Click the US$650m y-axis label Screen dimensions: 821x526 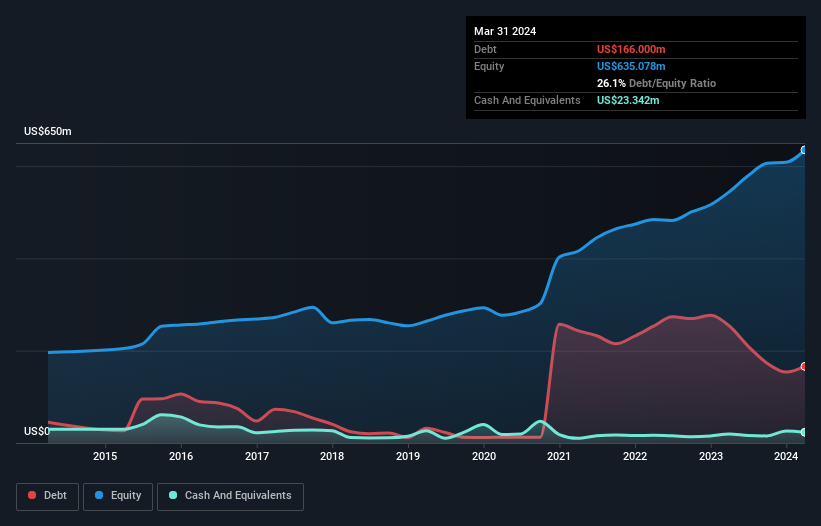pyautogui.click(x=48, y=131)
